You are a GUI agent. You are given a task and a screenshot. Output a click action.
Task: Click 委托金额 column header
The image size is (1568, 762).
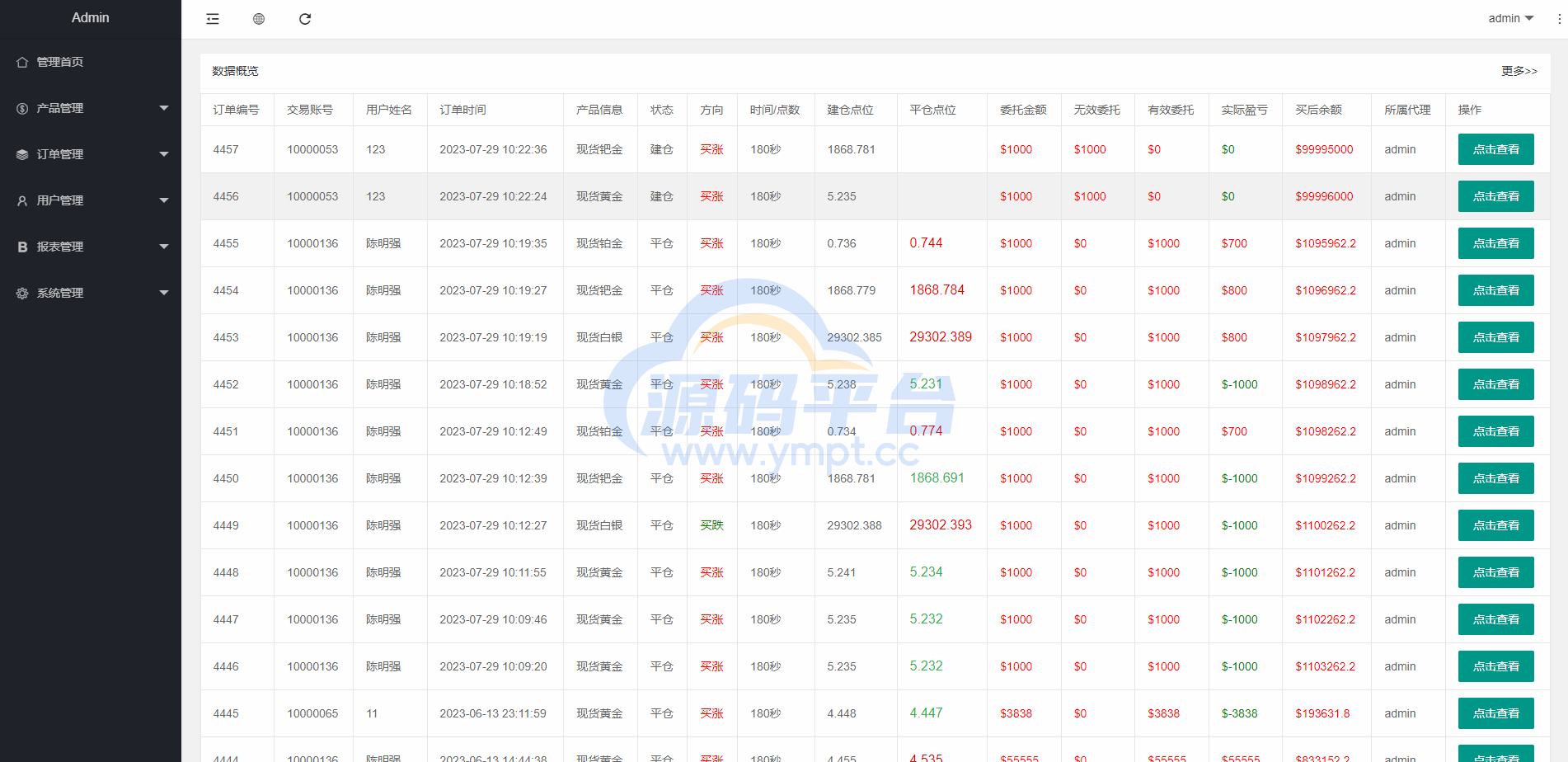pos(1023,110)
